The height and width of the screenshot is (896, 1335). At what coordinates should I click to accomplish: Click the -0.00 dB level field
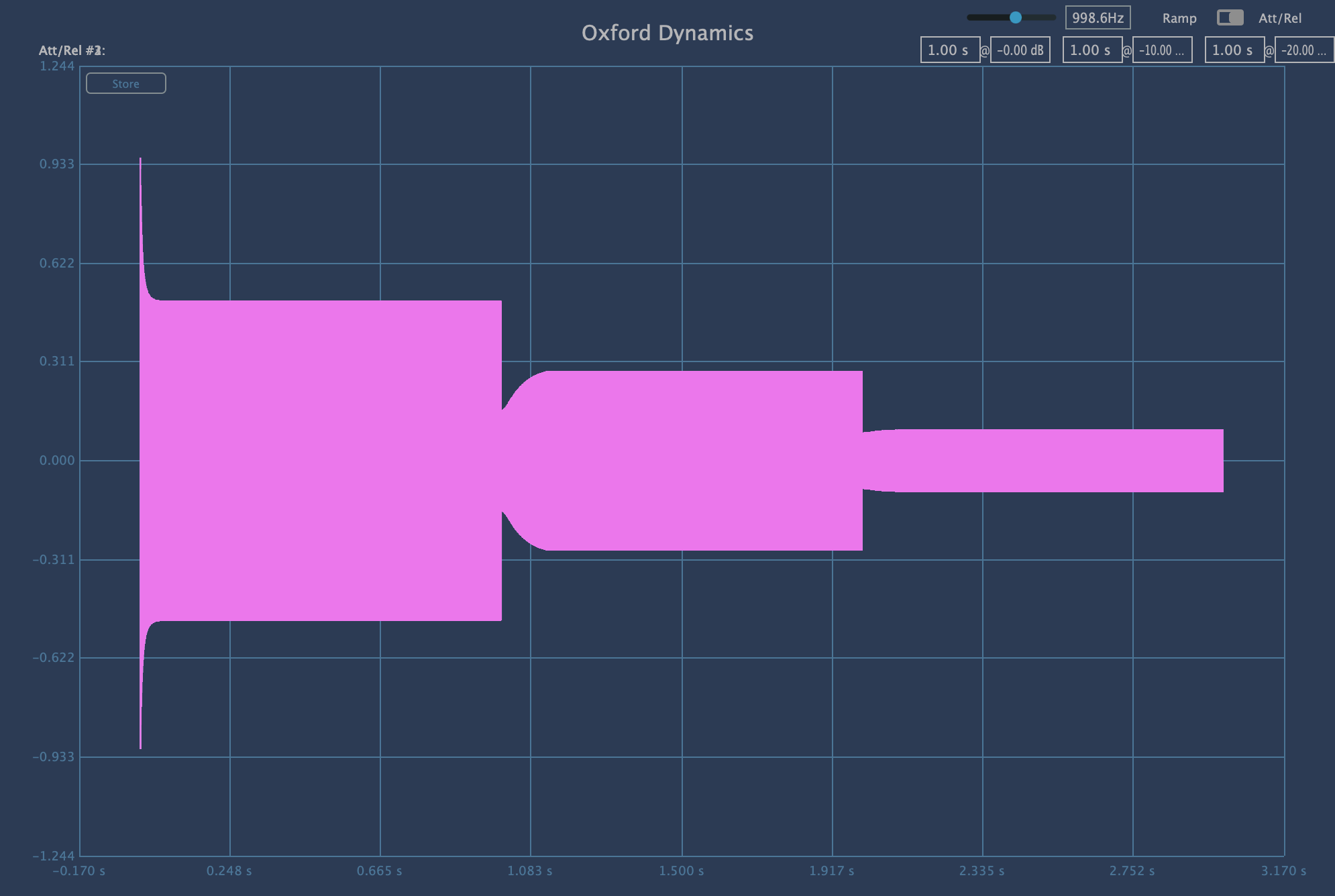1020,50
